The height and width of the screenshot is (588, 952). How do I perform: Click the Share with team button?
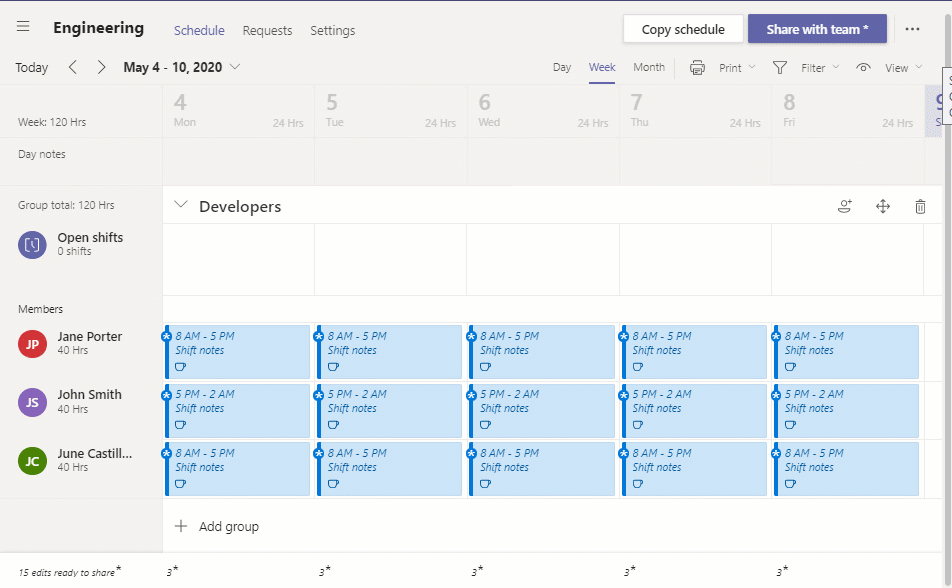tap(817, 29)
